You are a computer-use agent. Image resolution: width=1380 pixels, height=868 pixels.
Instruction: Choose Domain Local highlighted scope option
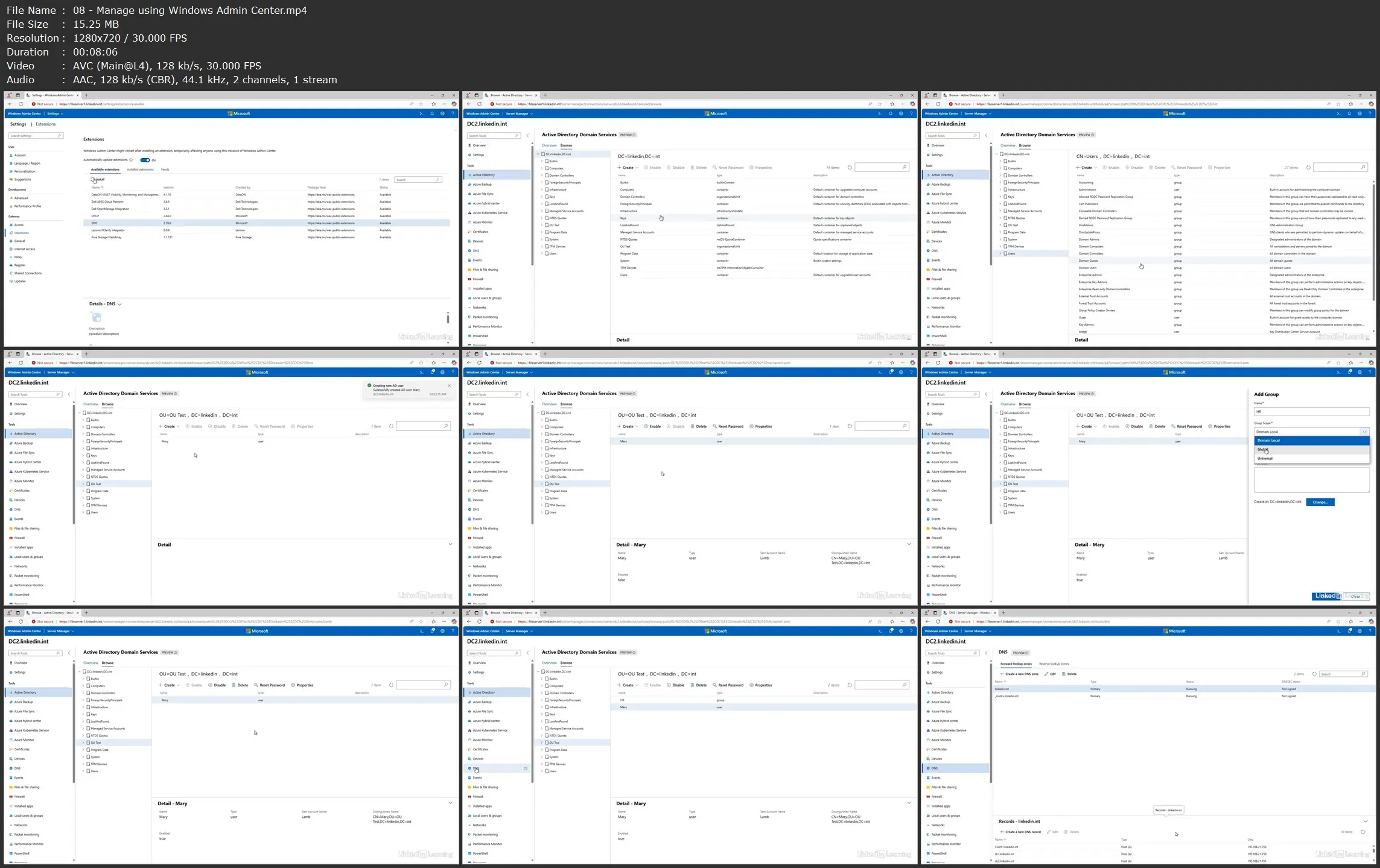(x=1311, y=440)
